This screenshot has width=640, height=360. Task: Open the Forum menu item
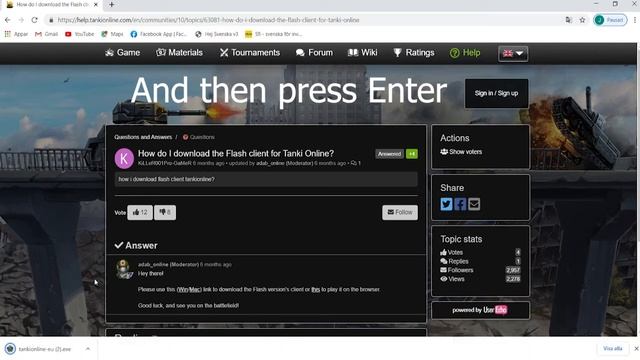click(314, 53)
